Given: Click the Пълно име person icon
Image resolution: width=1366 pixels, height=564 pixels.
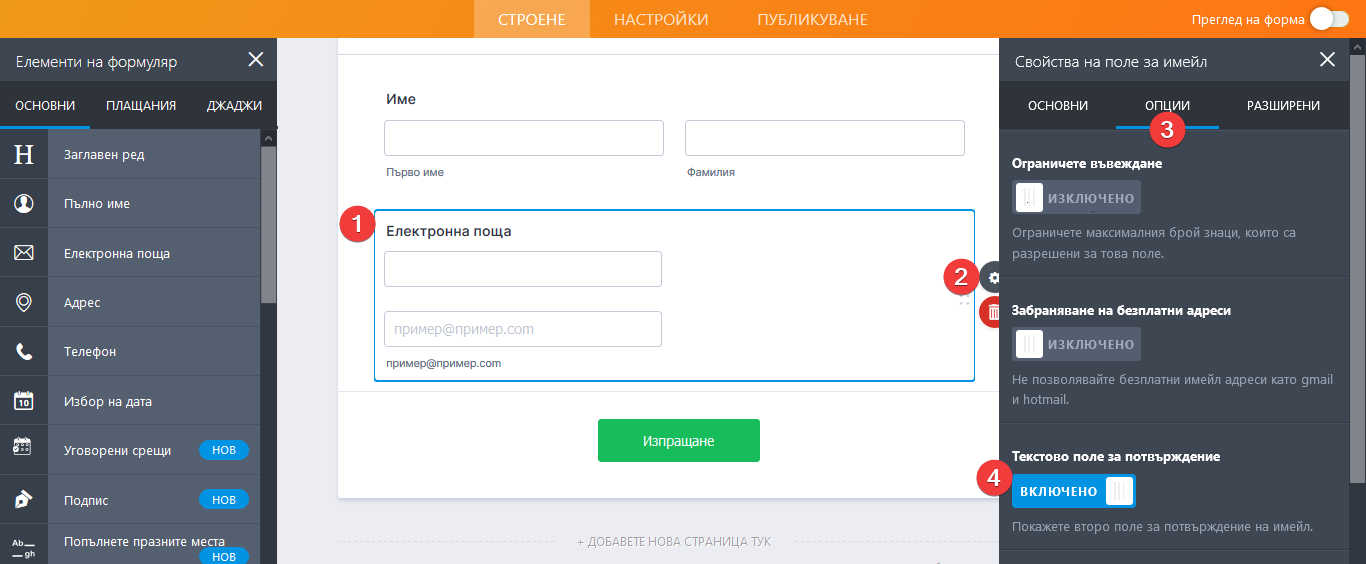Looking at the screenshot, I should coord(24,204).
